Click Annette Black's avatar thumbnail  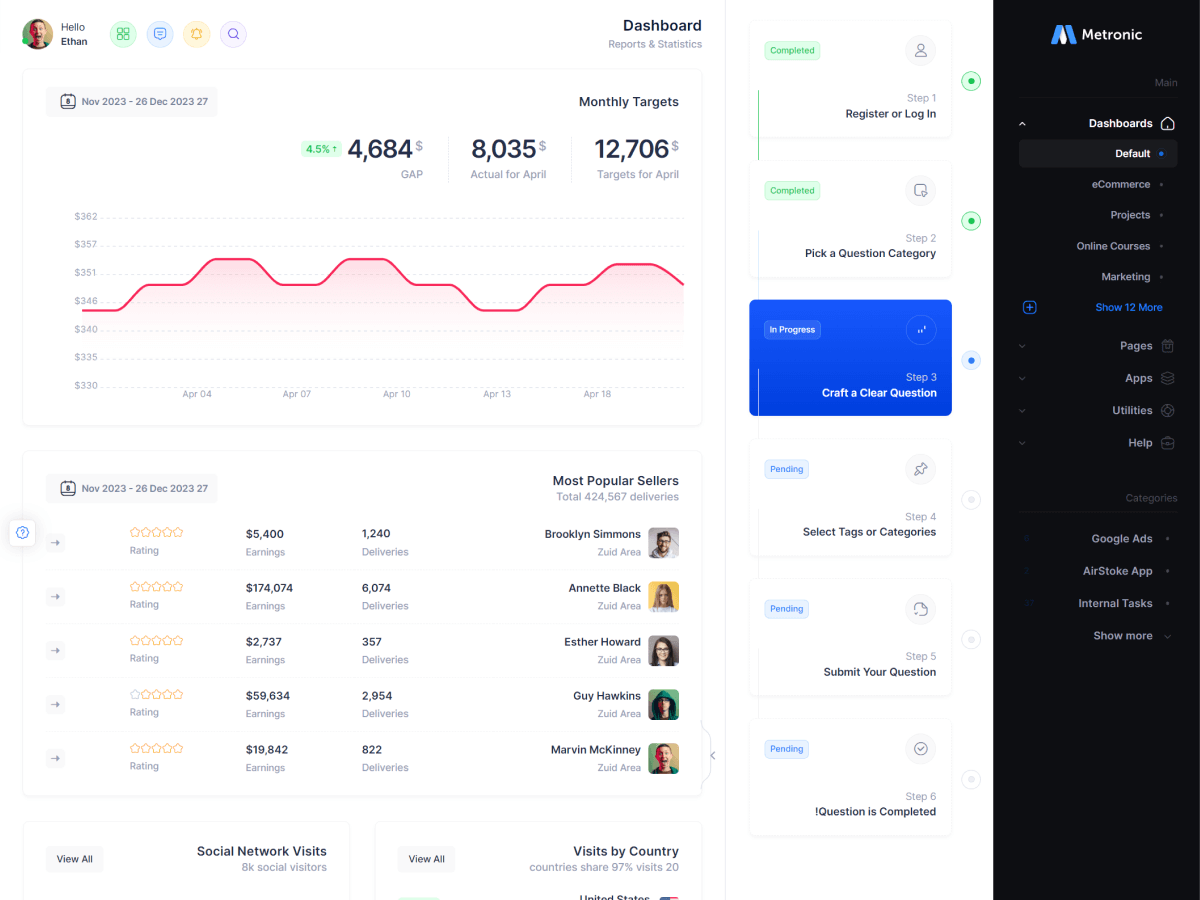click(x=663, y=597)
